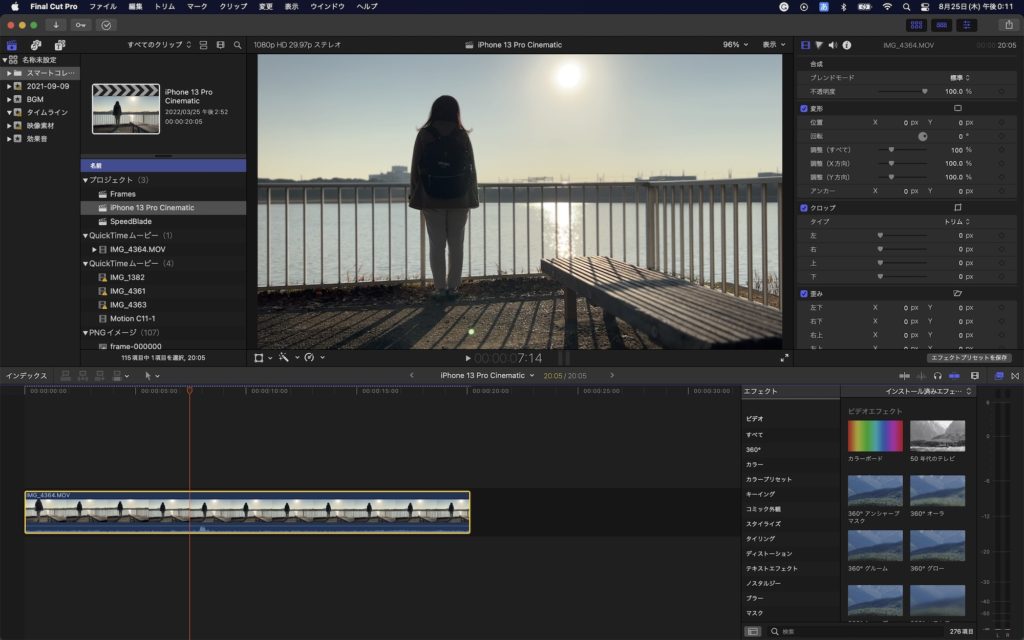The image size is (1024, 640).
Task: Expand the 2021-09-09 event in sidebar
Action: pos(9,86)
